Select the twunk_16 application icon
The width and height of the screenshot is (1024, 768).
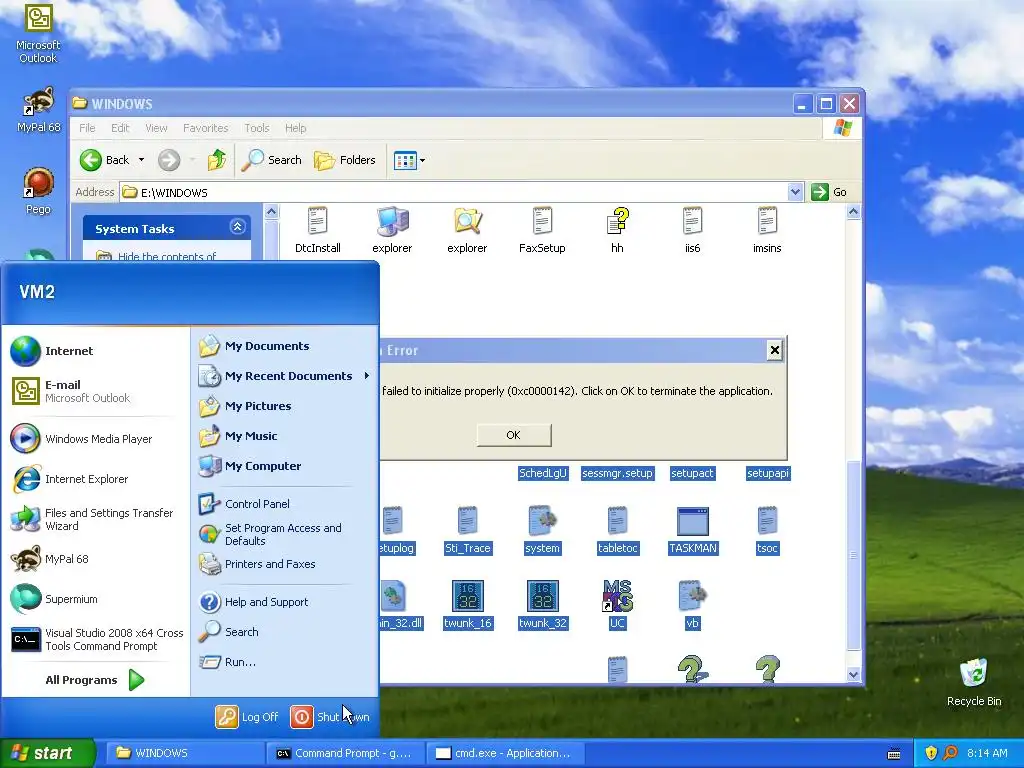click(468, 605)
